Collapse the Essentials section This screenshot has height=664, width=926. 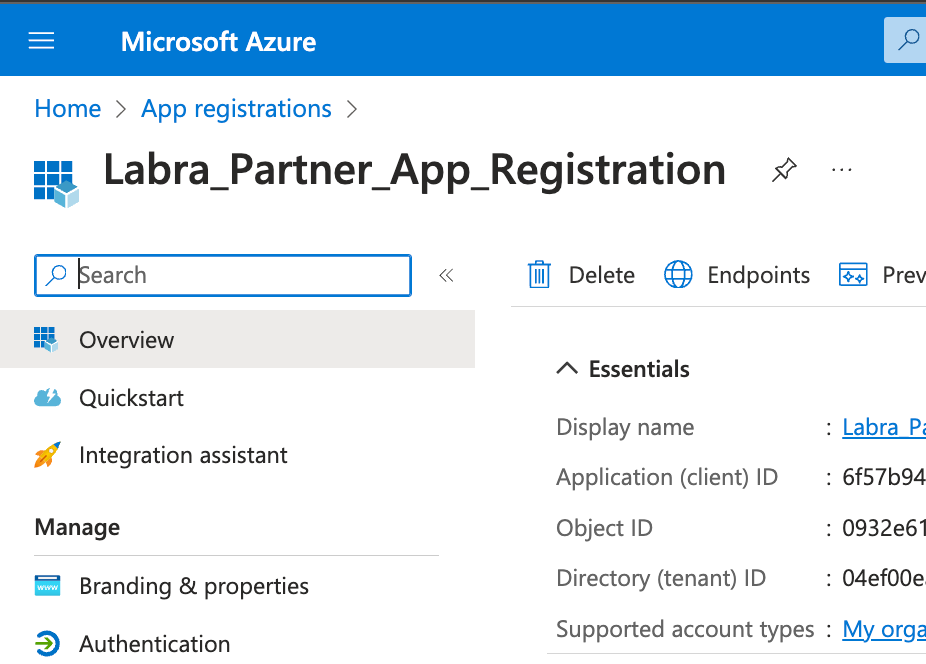[x=567, y=369]
